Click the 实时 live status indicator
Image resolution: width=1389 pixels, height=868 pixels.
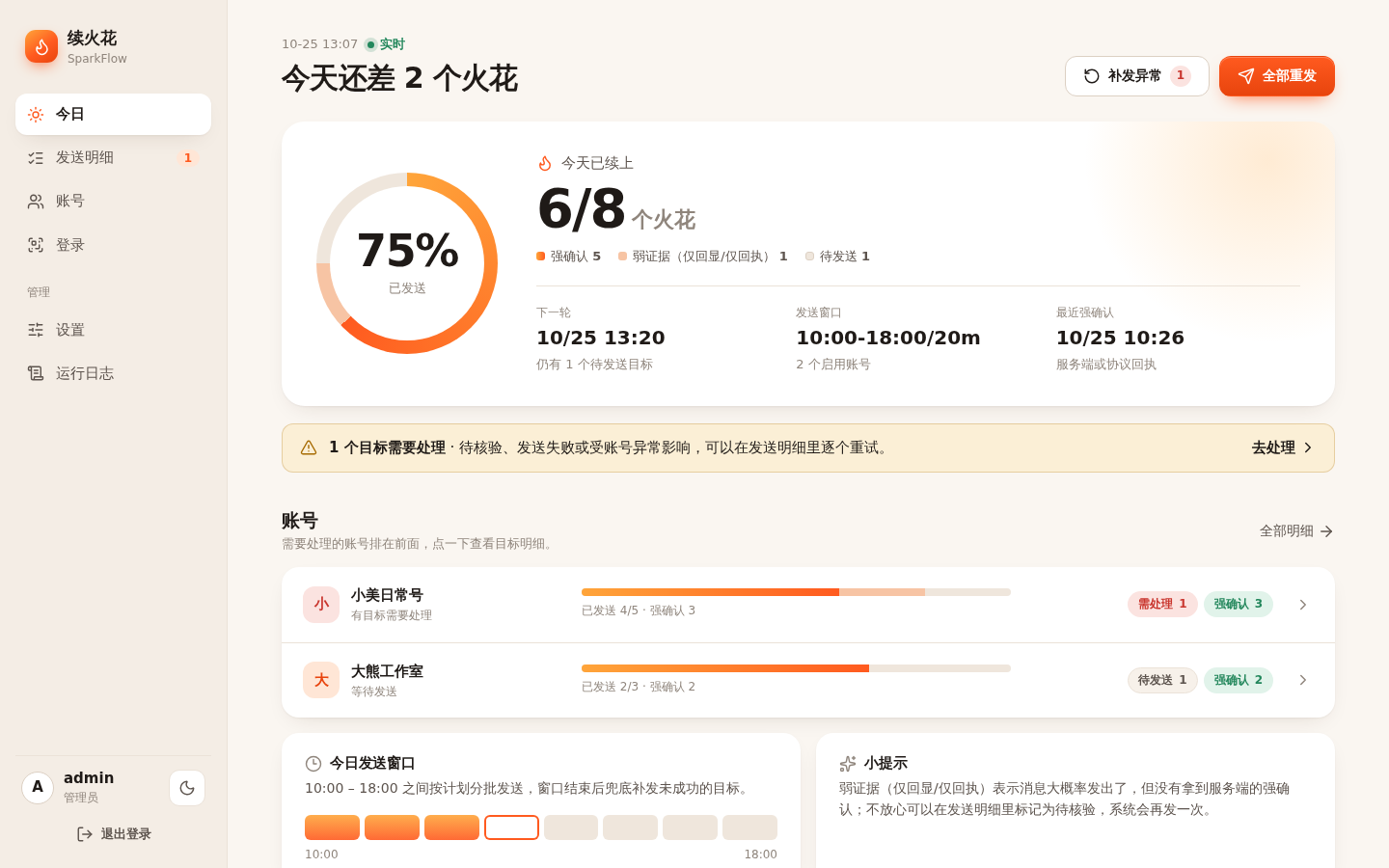click(384, 44)
